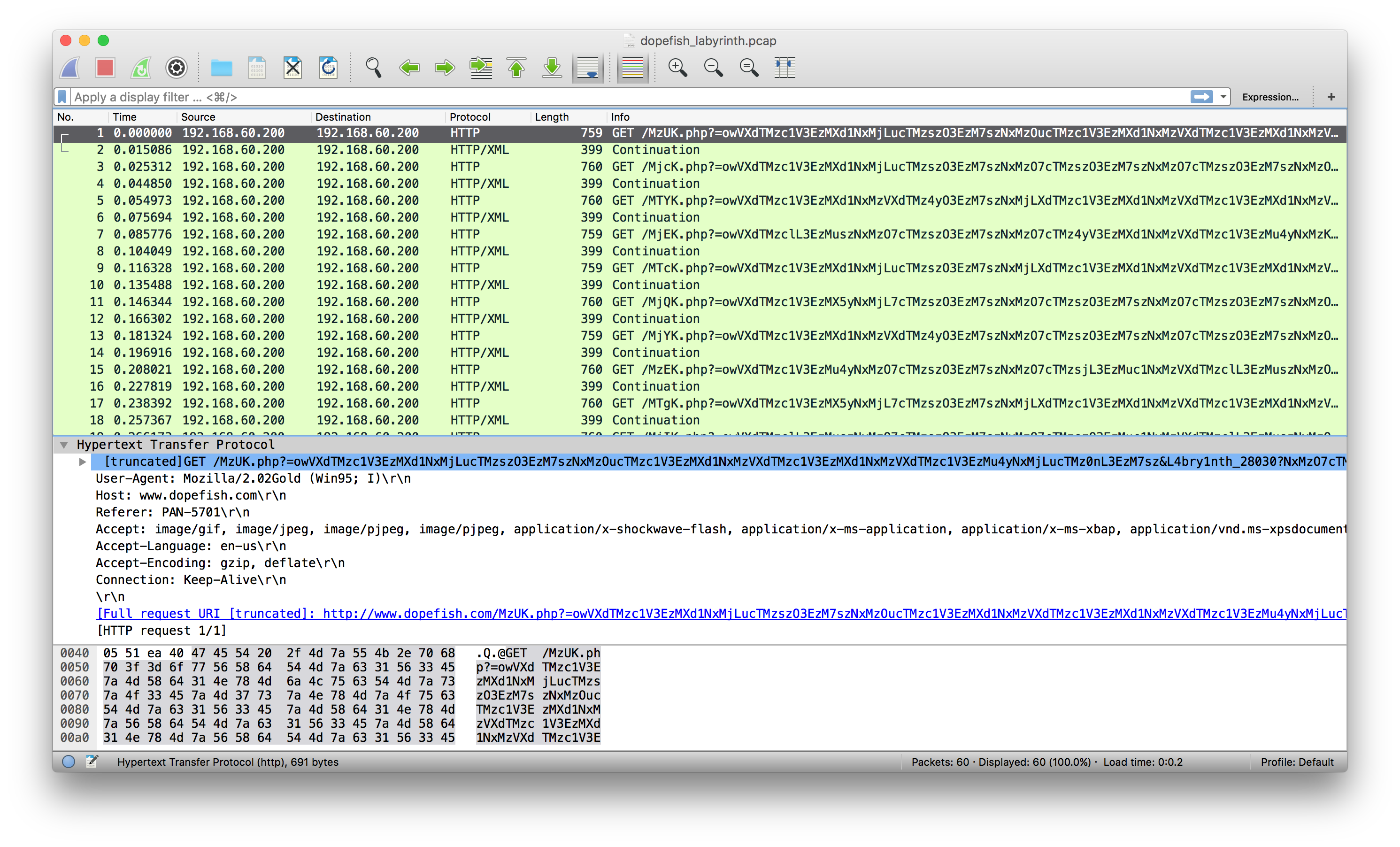Select packet 2 Continuation row
Viewport: 1400px width, 847px height.
(700, 149)
